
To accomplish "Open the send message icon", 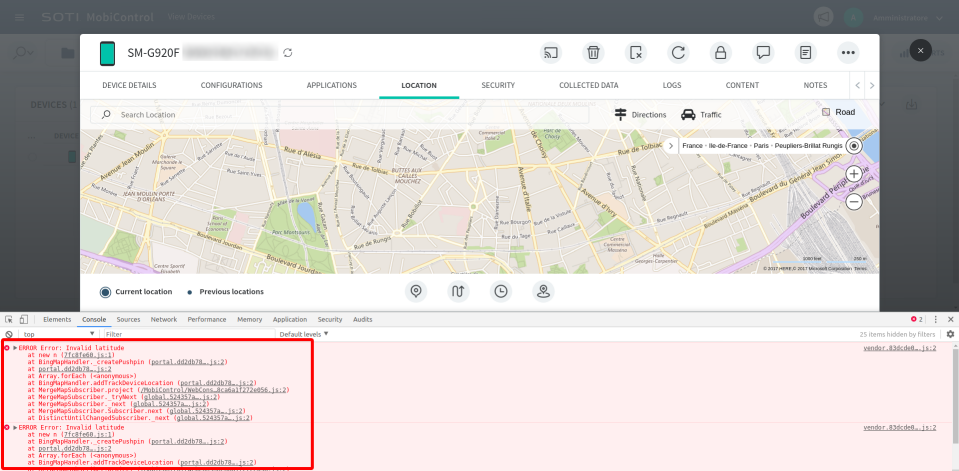I will (x=763, y=53).
